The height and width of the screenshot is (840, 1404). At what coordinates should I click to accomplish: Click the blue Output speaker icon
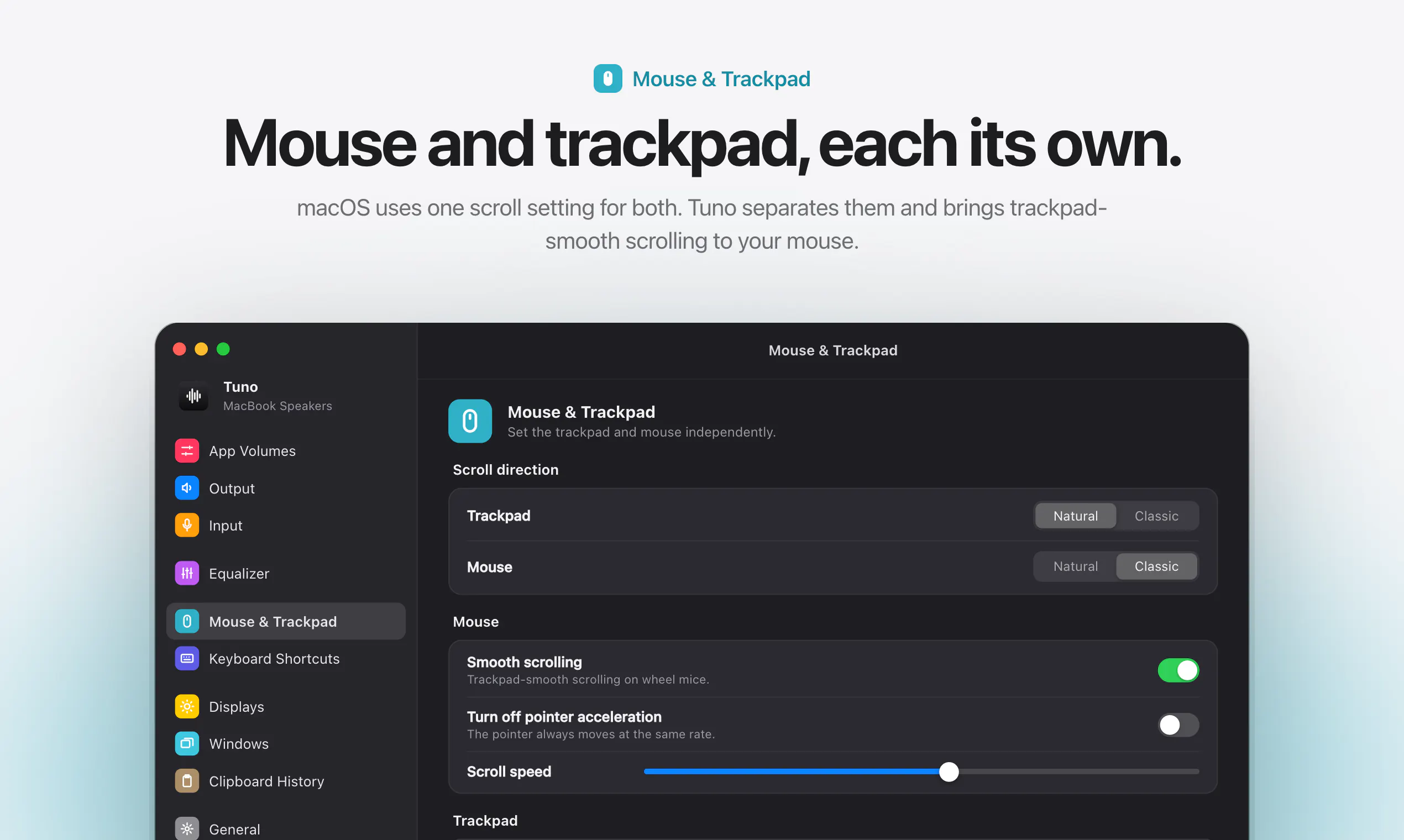[187, 488]
